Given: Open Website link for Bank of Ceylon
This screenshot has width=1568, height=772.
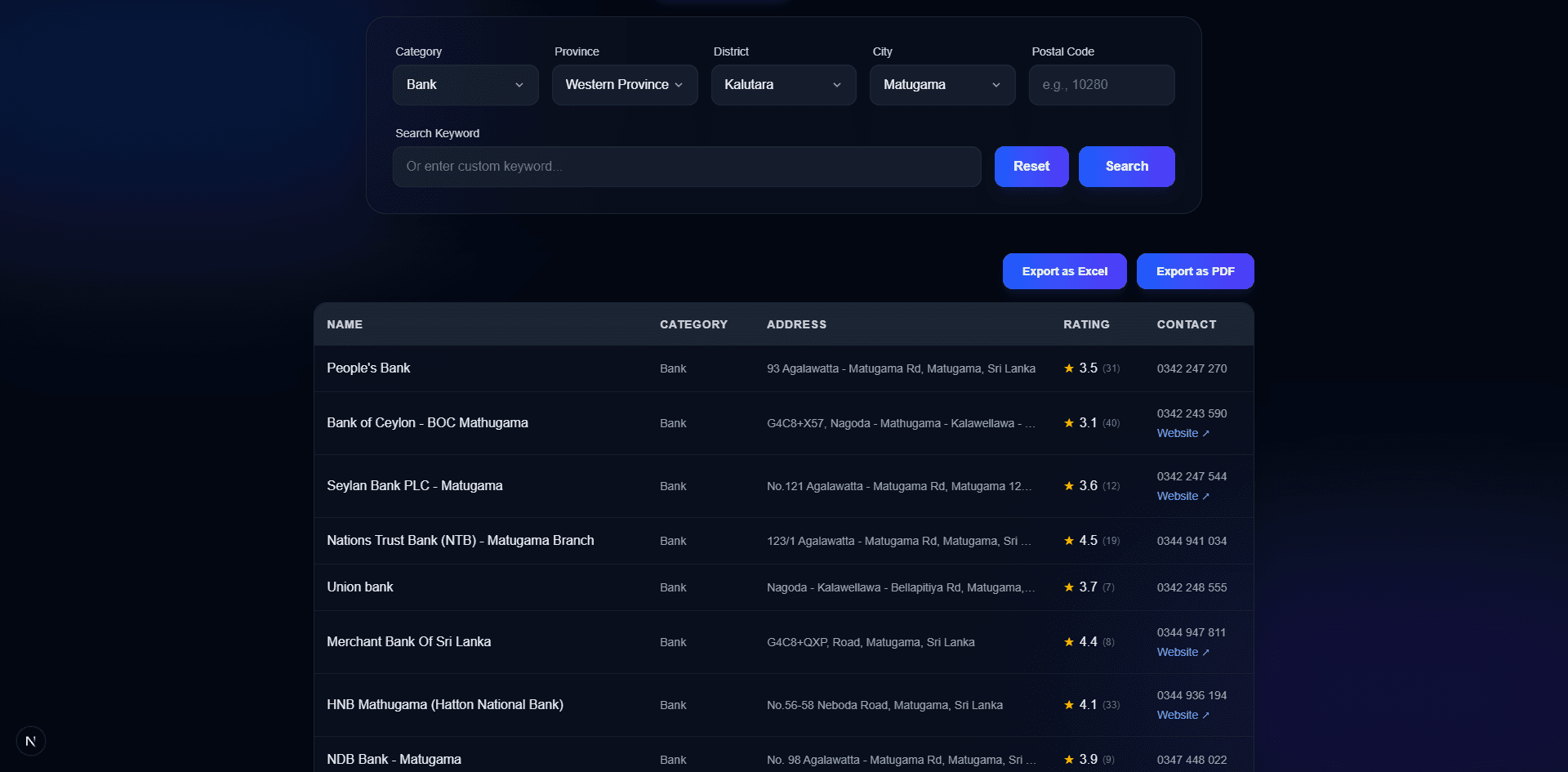Looking at the screenshot, I should [1183, 433].
